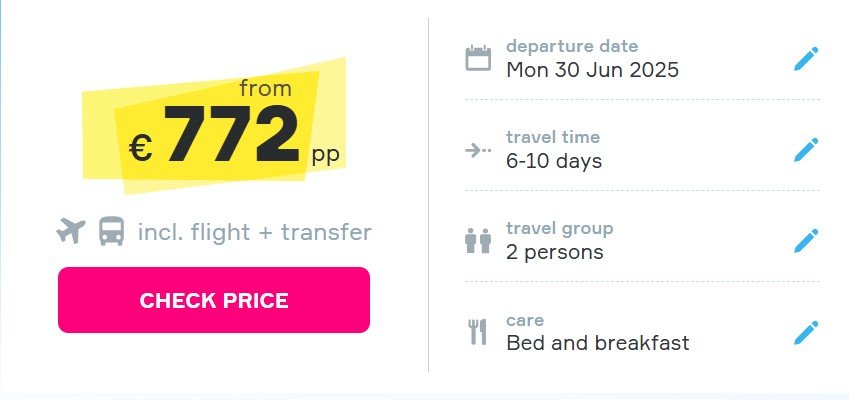The height and width of the screenshot is (400, 849).
Task: Edit the travel group with pencil icon
Action: coord(806,240)
